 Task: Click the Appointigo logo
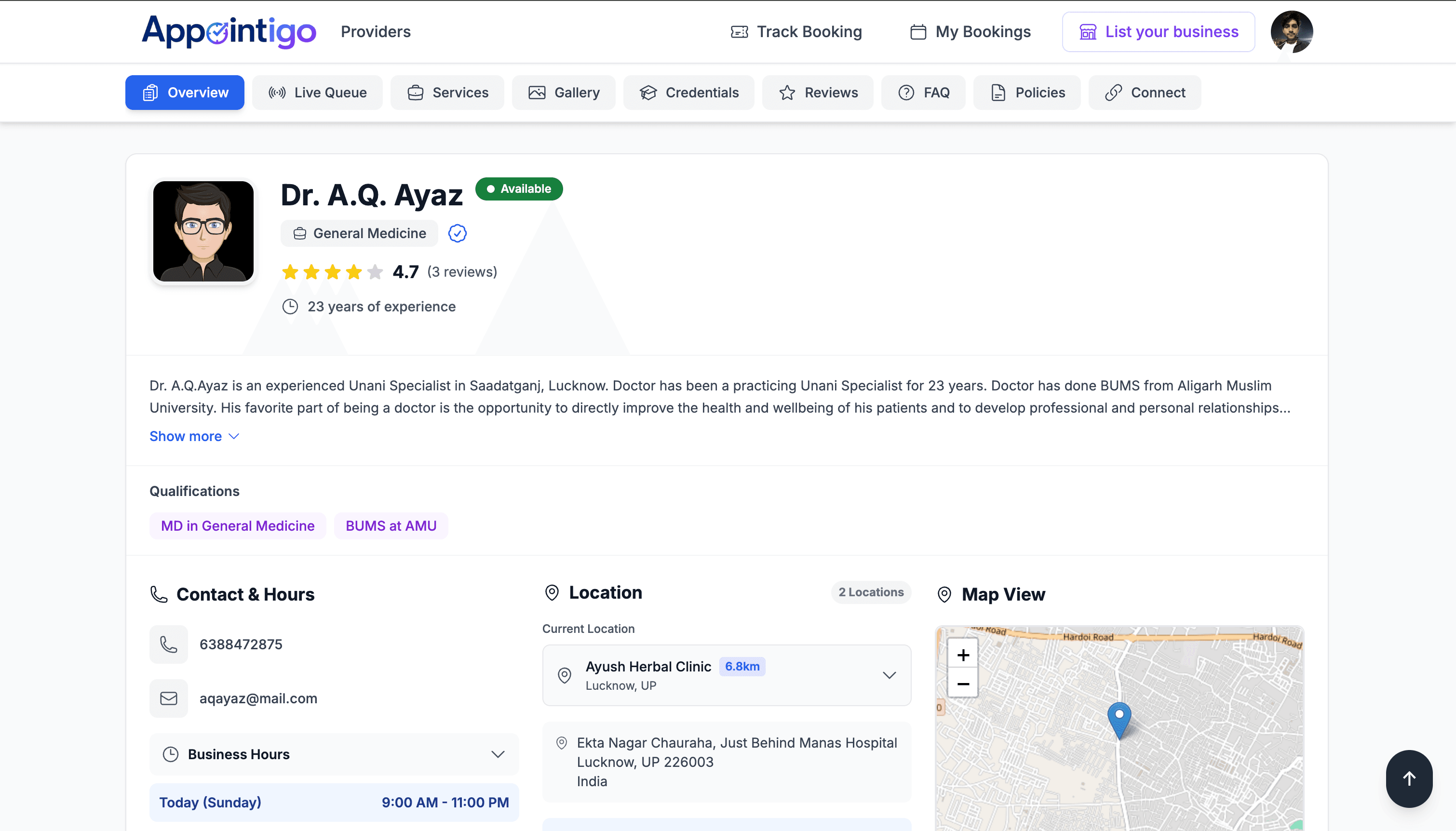[229, 31]
